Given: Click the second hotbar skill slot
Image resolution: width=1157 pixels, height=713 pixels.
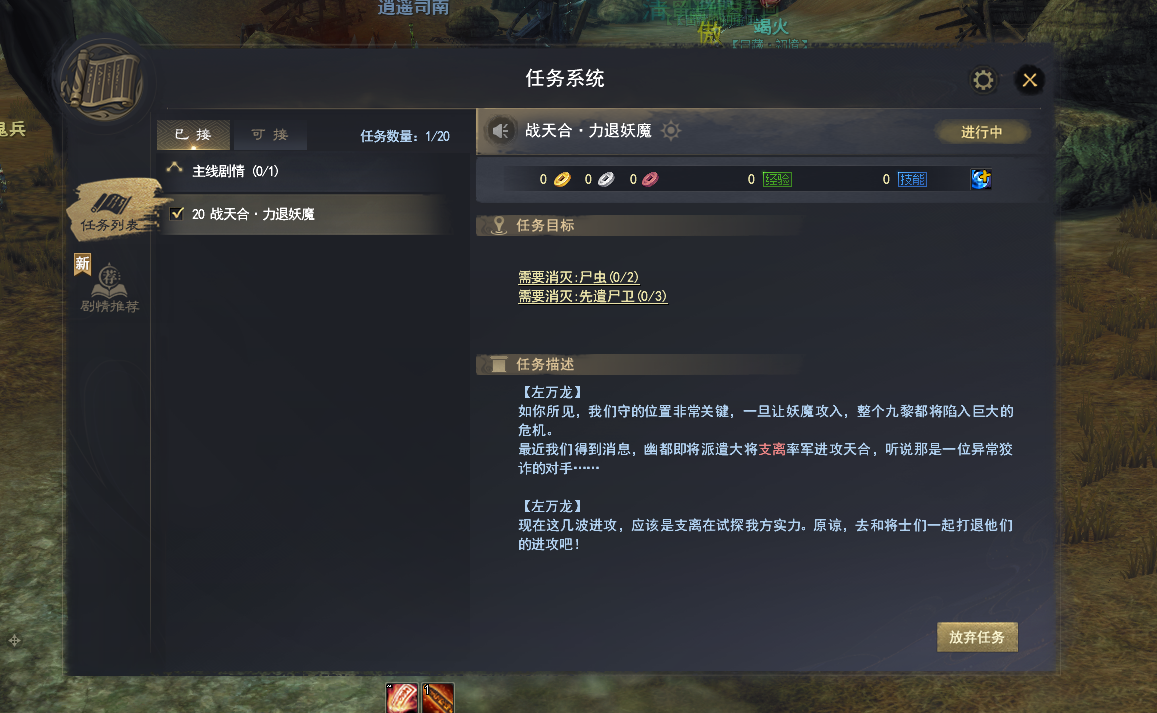Looking at the screenshot, I should 438,698.
